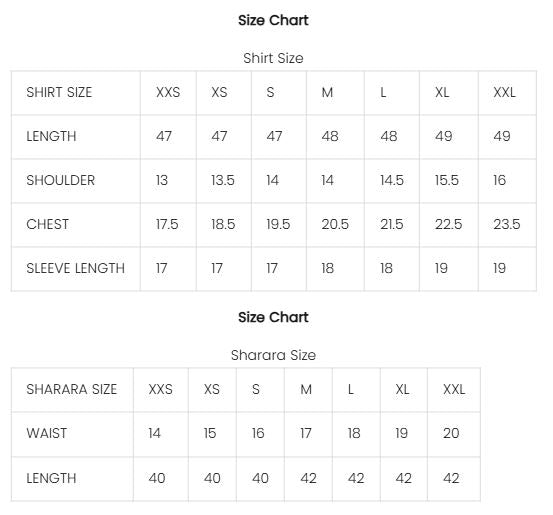Image resolution: width=553 pixels, height=515 pixels.
Task: Select the sharara XXL column header
Action: click(x=454, y=389)
